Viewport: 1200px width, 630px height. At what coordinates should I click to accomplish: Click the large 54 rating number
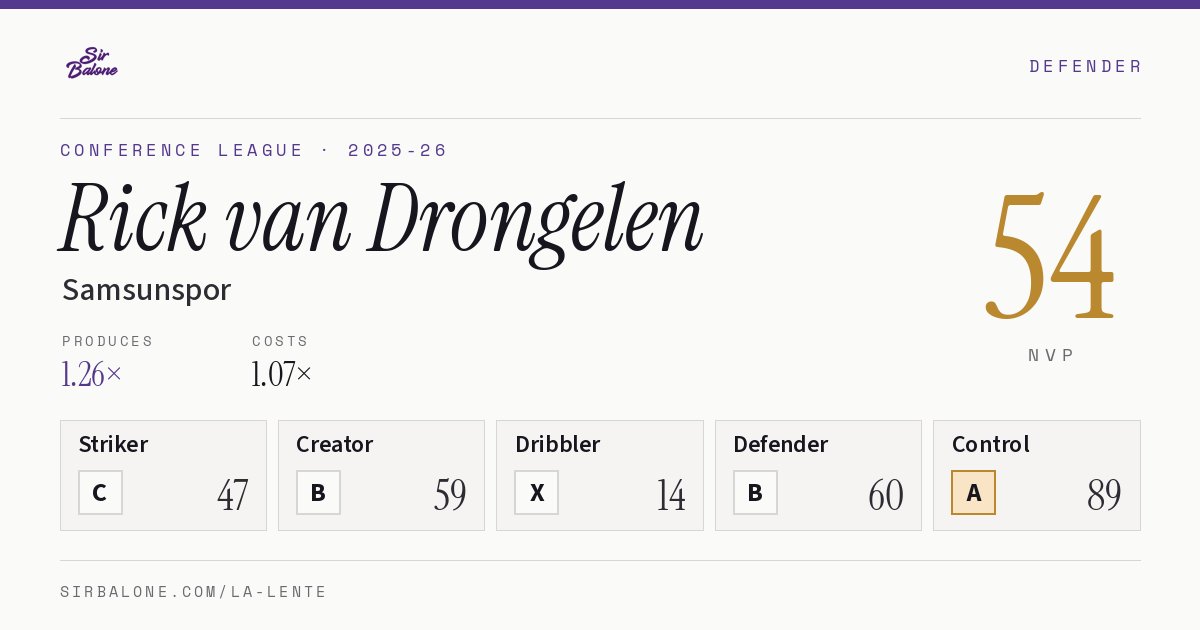point(1051,257)
